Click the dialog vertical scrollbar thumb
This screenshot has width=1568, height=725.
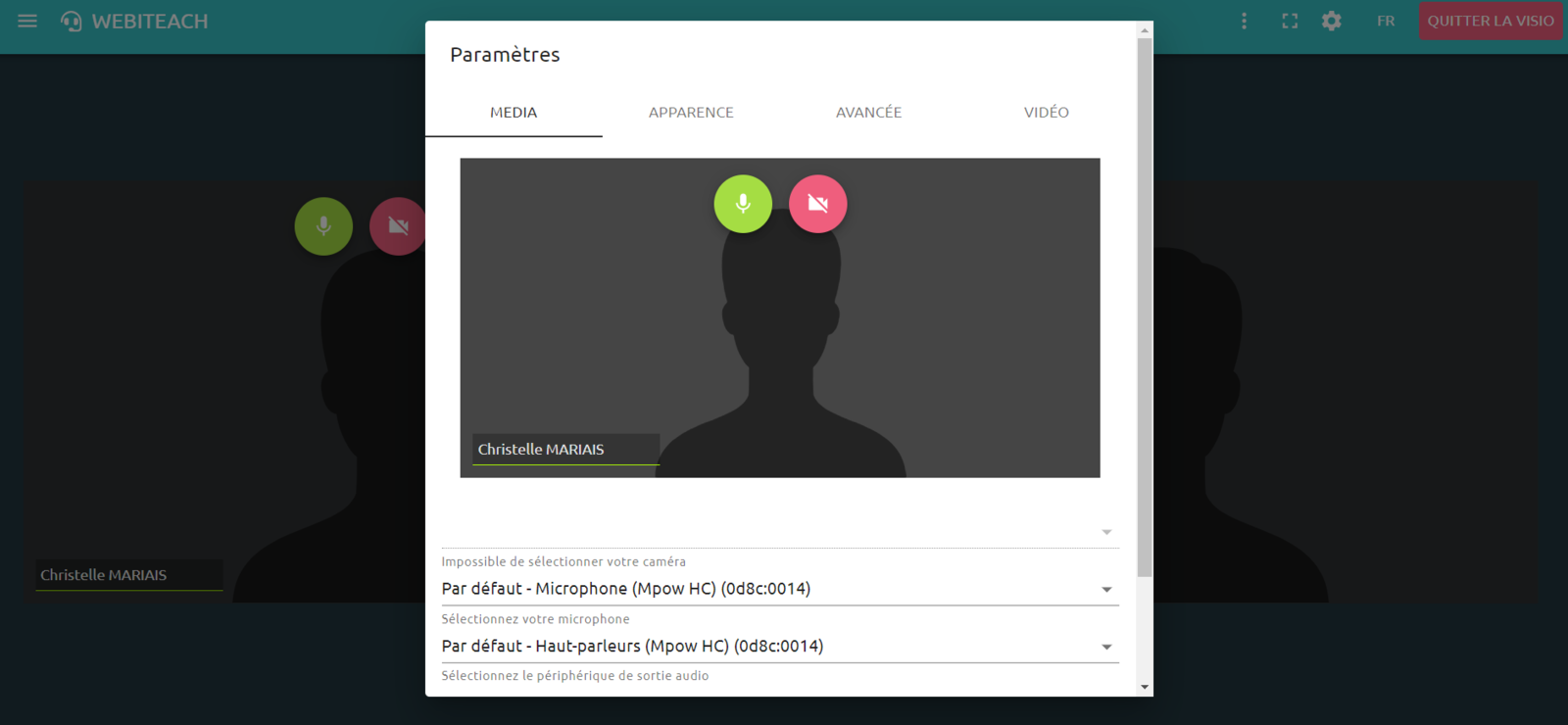1145,308
